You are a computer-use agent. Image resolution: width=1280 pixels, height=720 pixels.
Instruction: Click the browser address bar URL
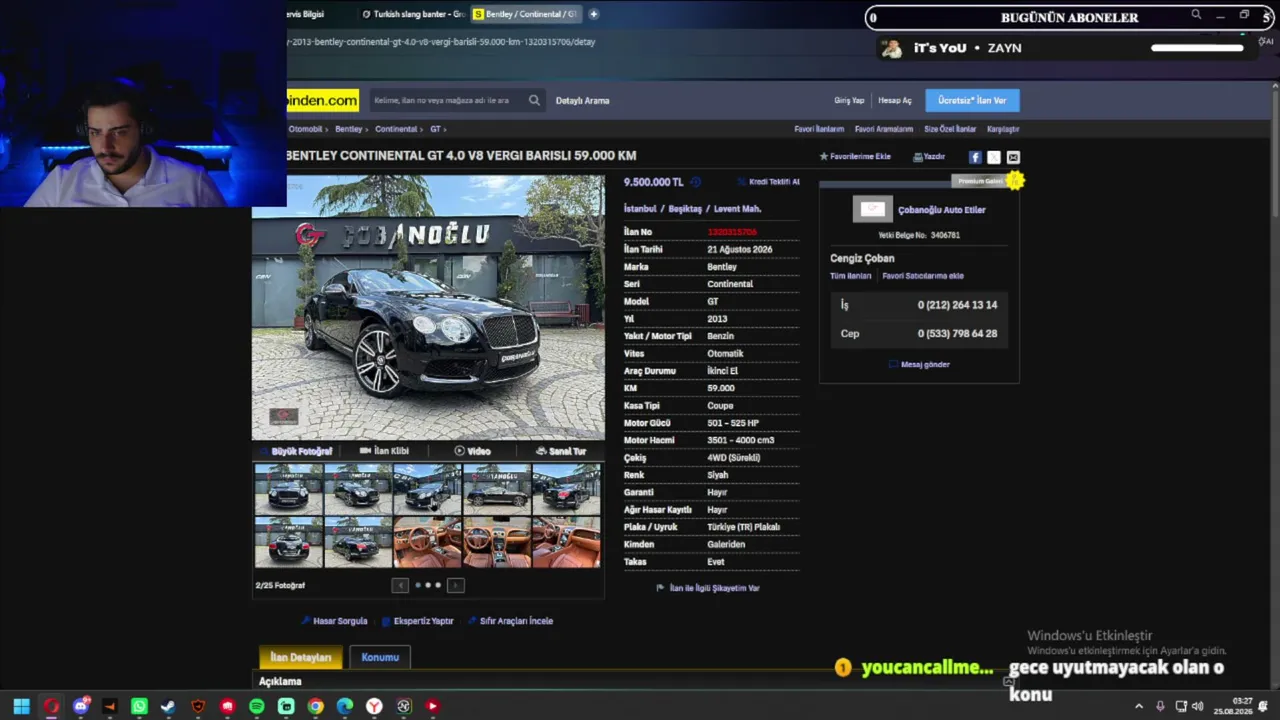441,42
